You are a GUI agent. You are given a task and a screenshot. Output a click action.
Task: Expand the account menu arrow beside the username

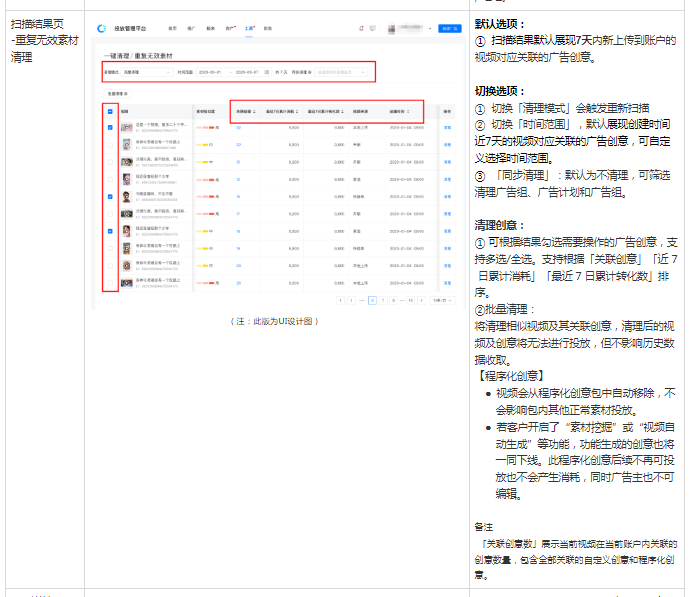click(430, 28)
